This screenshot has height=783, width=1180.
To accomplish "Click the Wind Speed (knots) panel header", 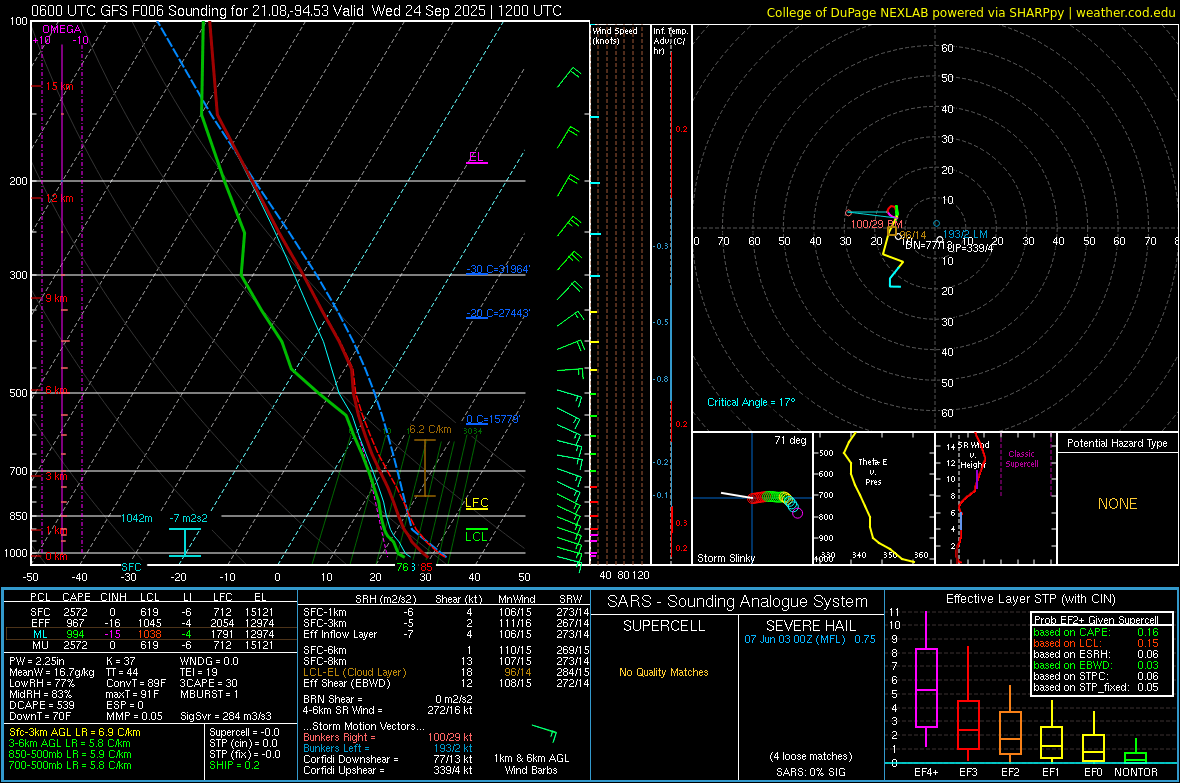I will (615, 35).
